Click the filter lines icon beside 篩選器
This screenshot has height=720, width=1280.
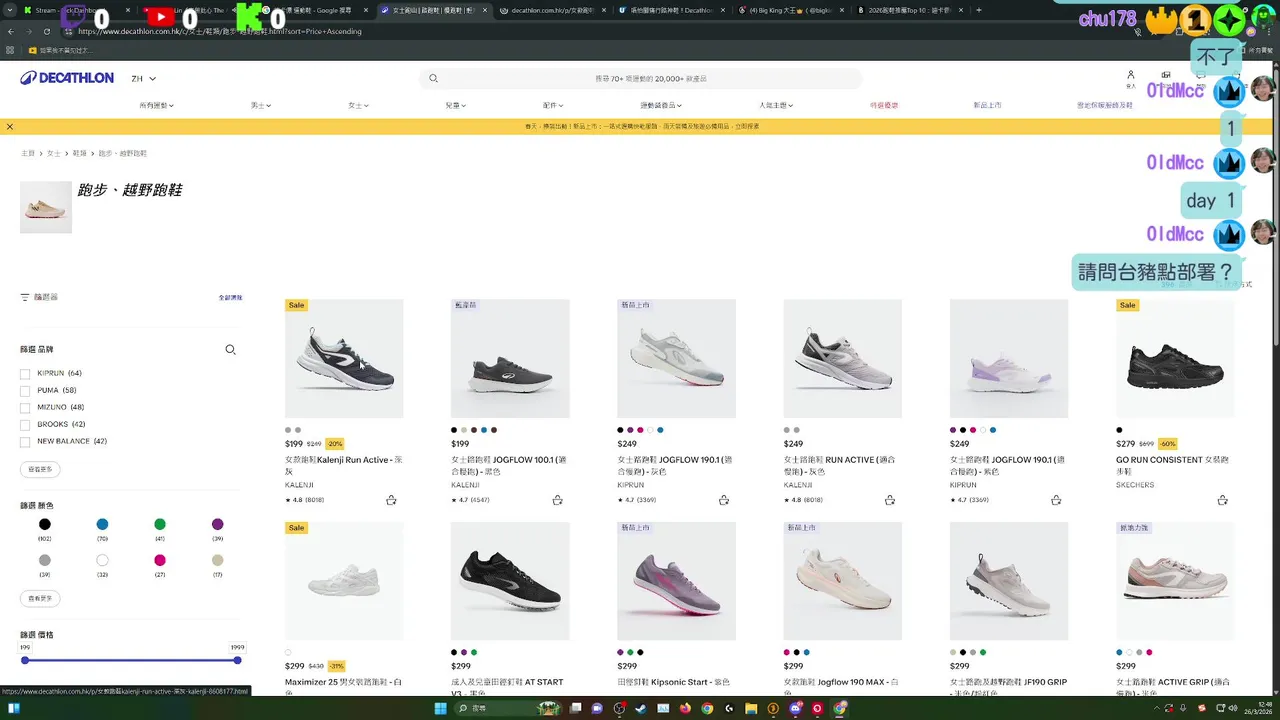tap(25, 297)
